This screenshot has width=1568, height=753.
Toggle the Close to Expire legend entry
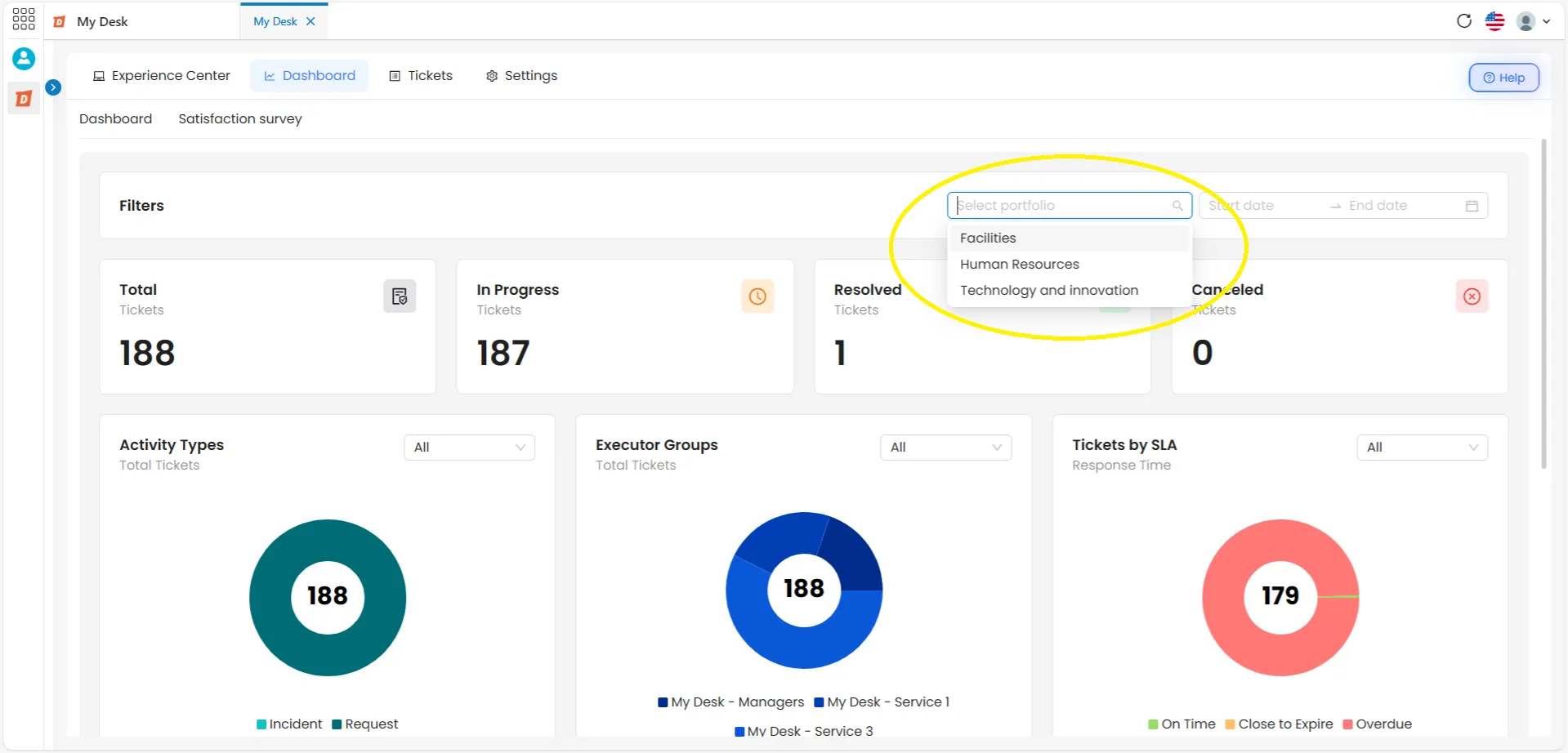point(1279,724)
